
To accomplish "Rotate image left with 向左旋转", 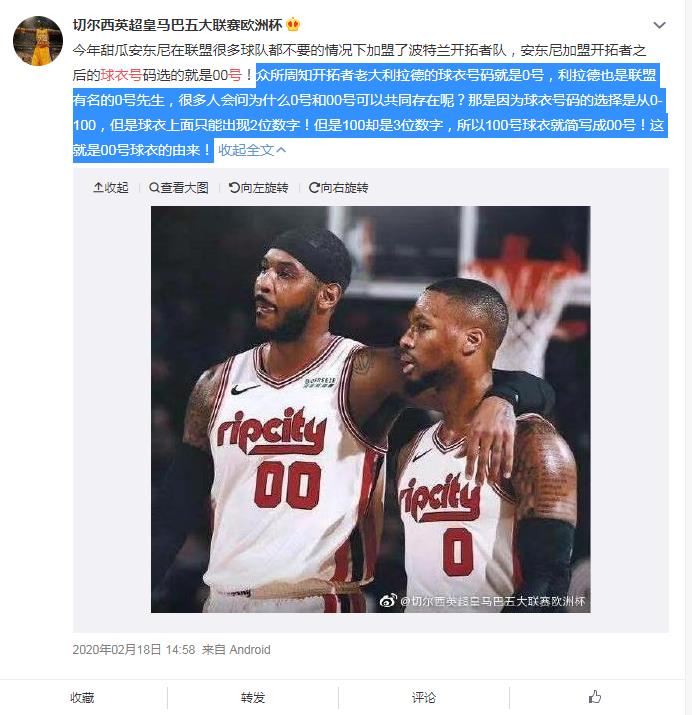I will [x=258, y=187].
